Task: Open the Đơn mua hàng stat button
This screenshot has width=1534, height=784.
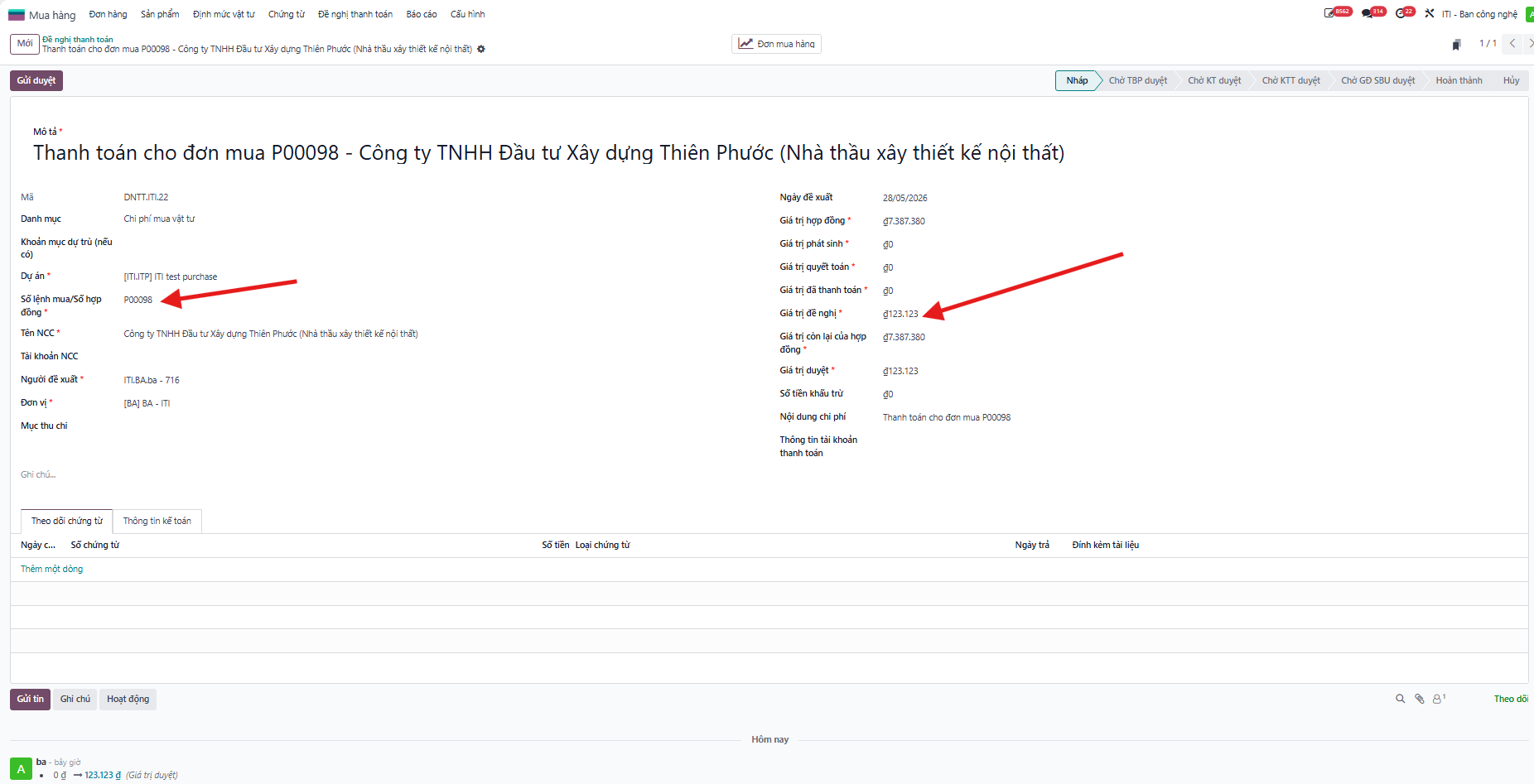Action: click(x=776, y=44)
